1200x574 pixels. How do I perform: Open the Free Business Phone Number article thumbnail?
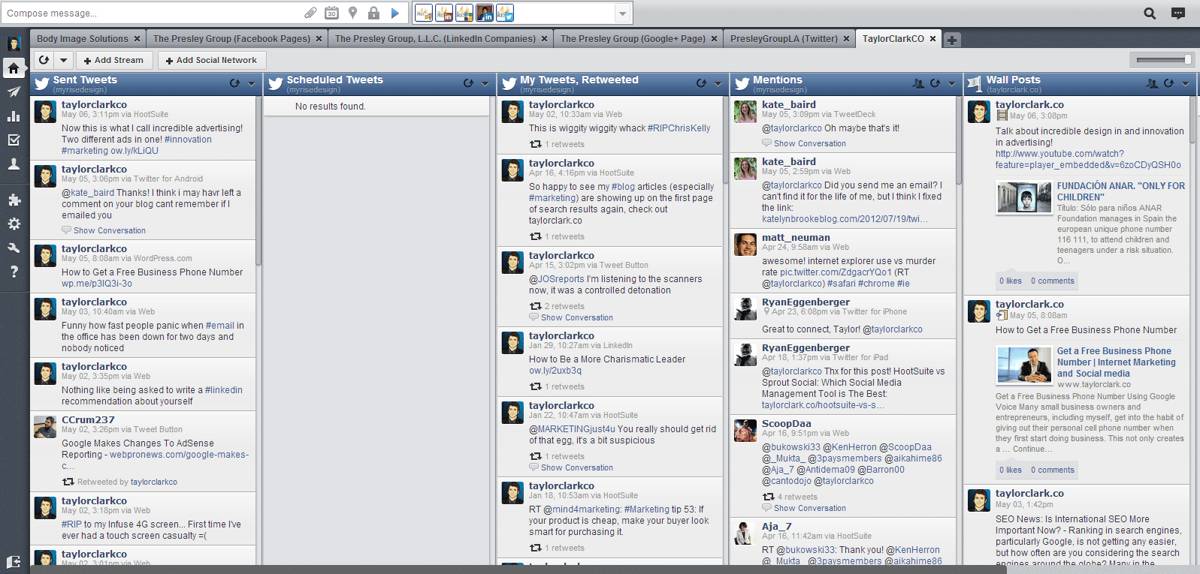[x=1023, y=364]
